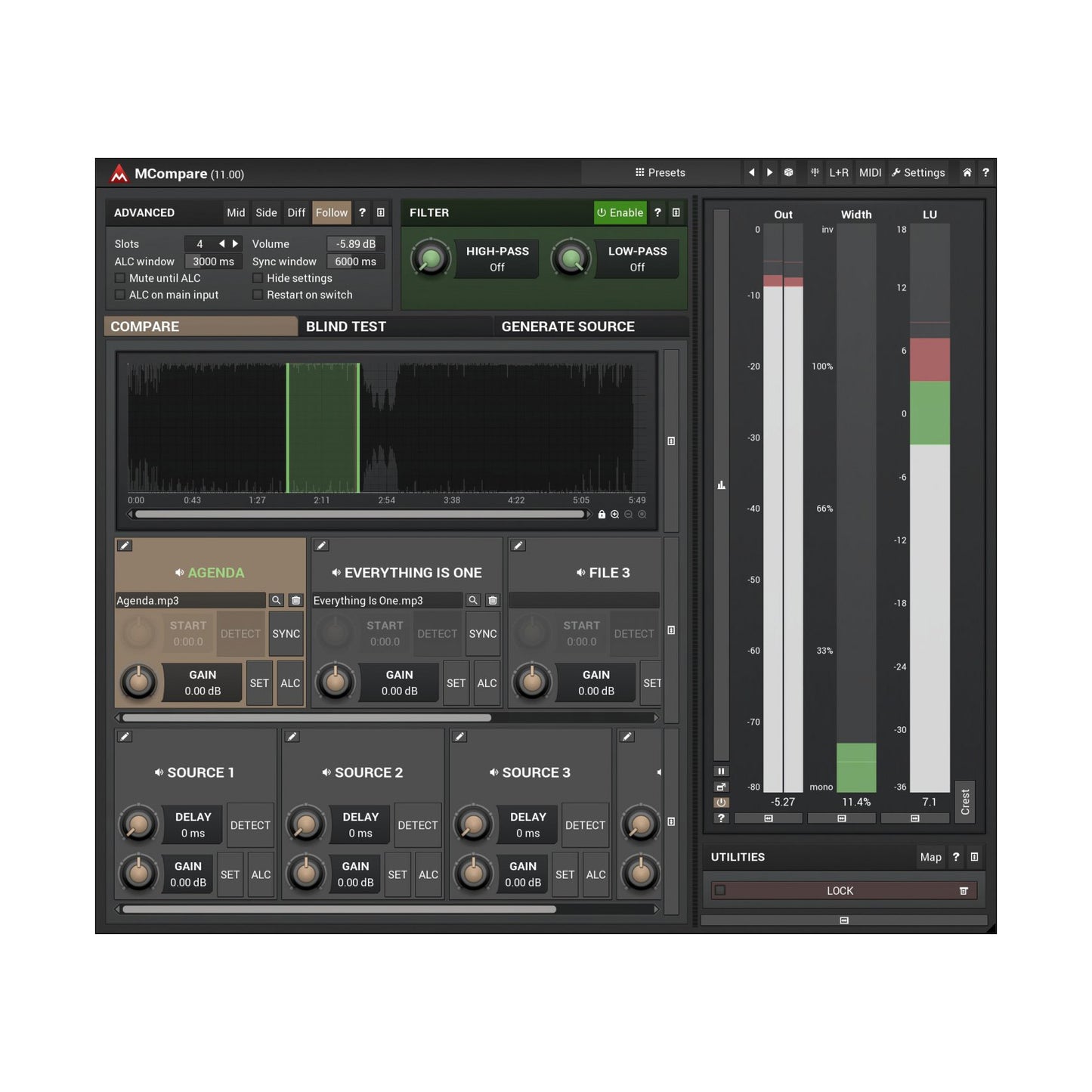
Task: Open the Presets dropdown
Action: click(660, 172)
